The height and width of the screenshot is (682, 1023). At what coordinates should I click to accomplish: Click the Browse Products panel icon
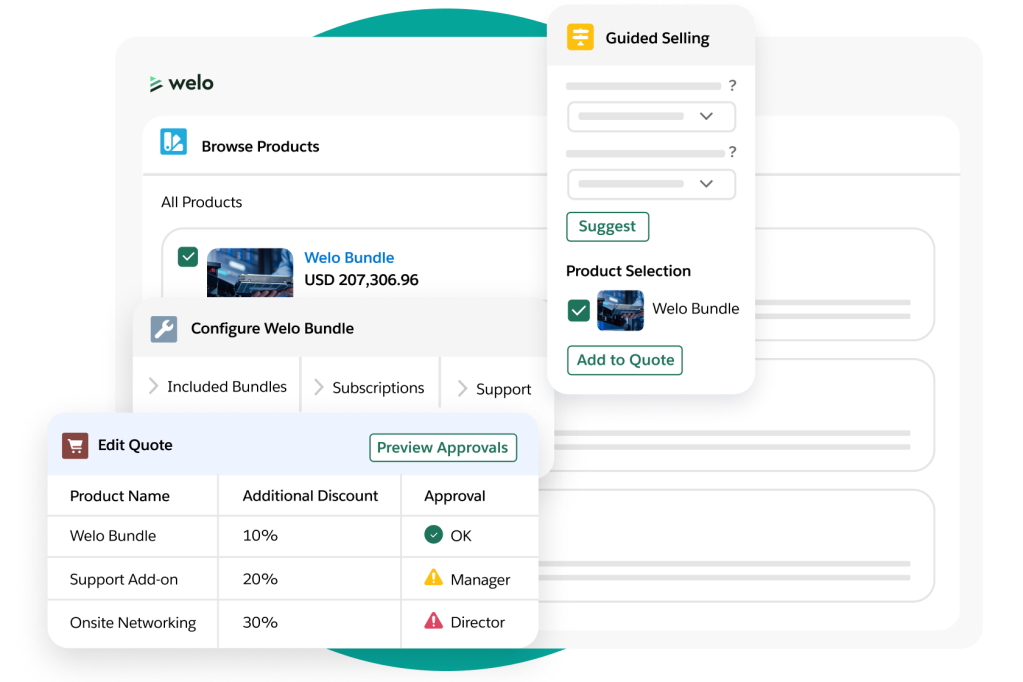pos(174,142)
